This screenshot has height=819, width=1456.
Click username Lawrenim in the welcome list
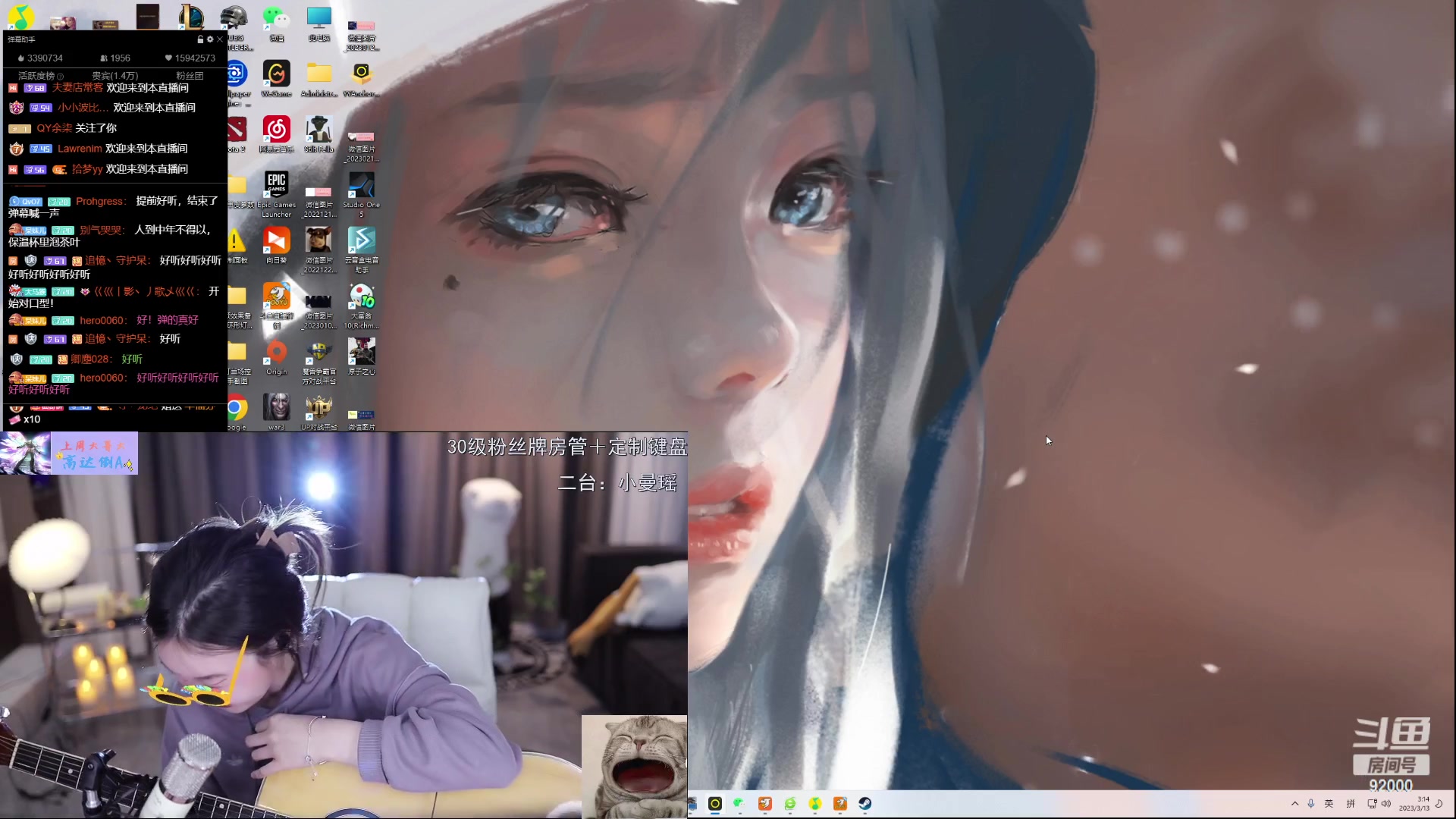[80, 149]
